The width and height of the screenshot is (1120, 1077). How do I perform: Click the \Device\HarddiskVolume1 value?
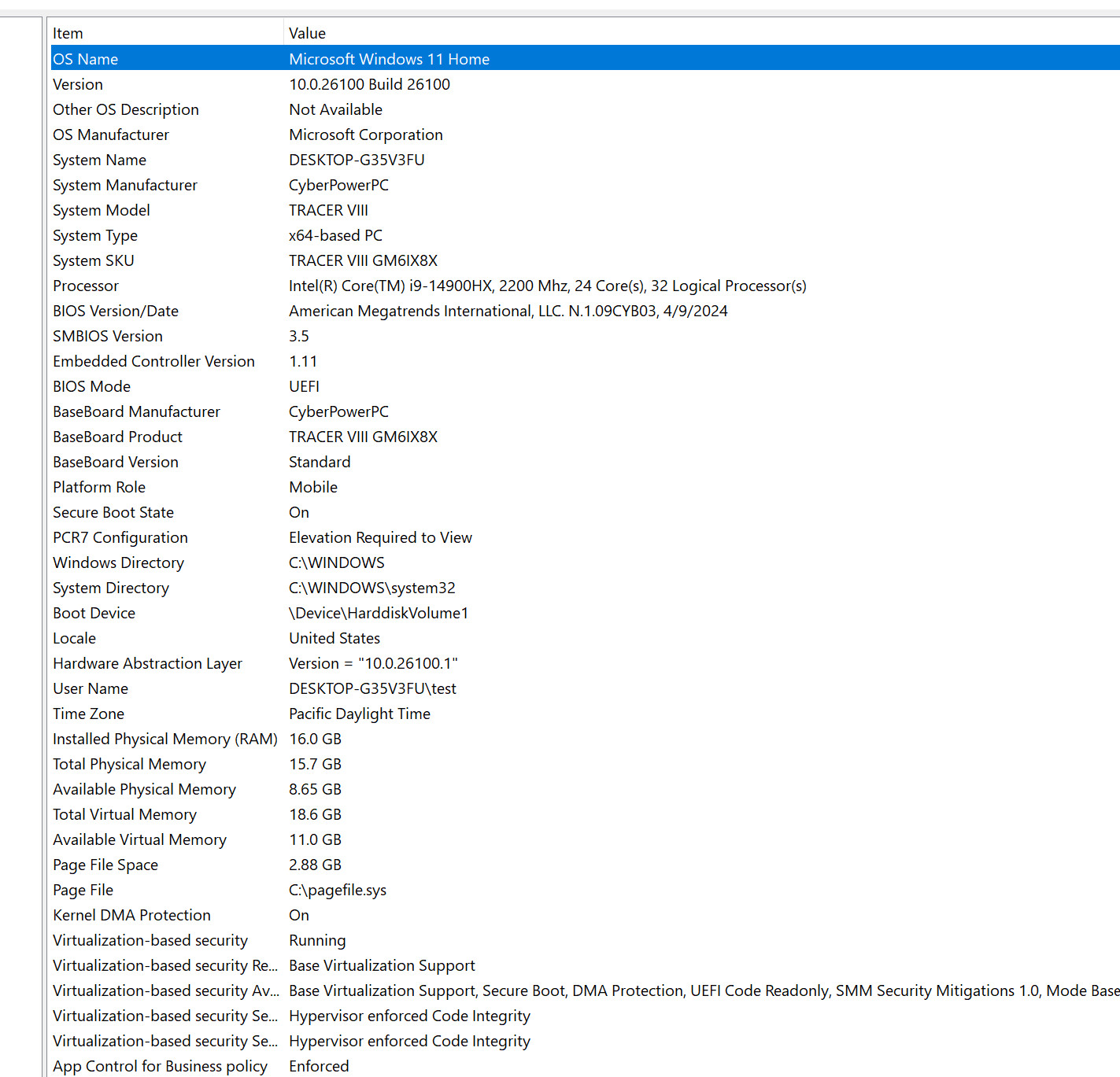coord(379,613)
